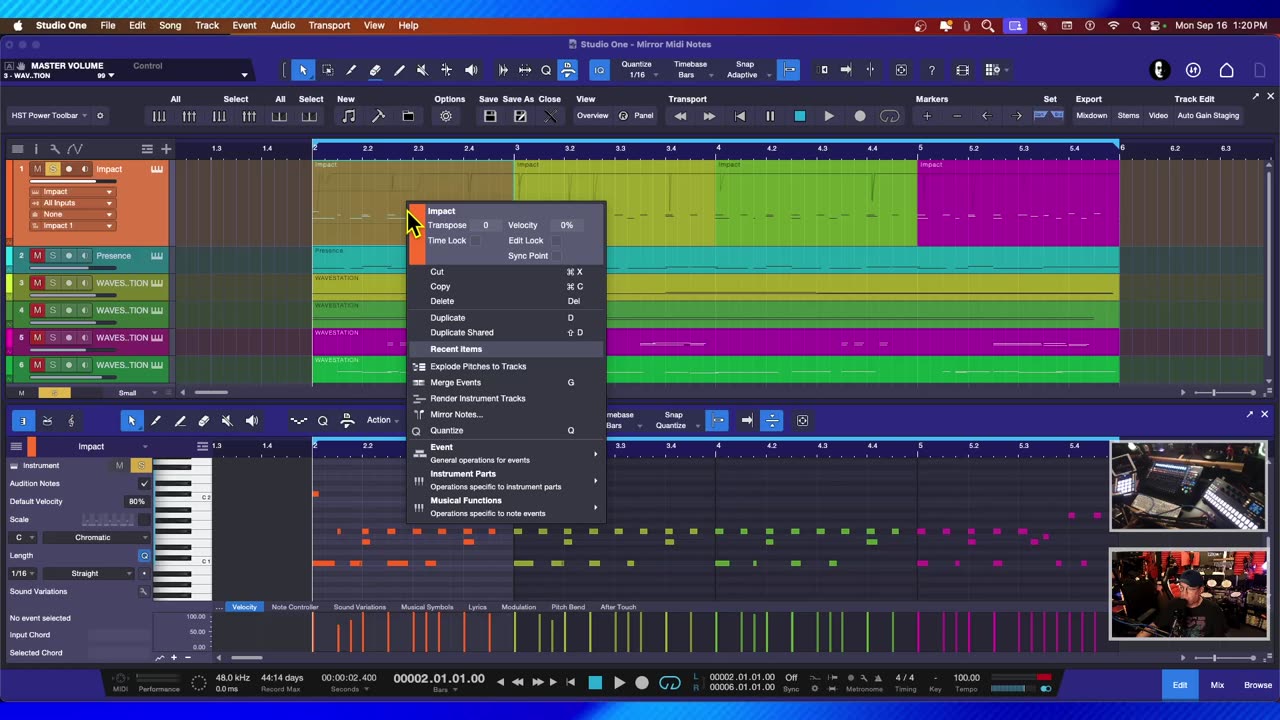The height and width of the screenshot is (720, 1280).
Task: Click the Remove marker minus icon
Action: [957, 116]
